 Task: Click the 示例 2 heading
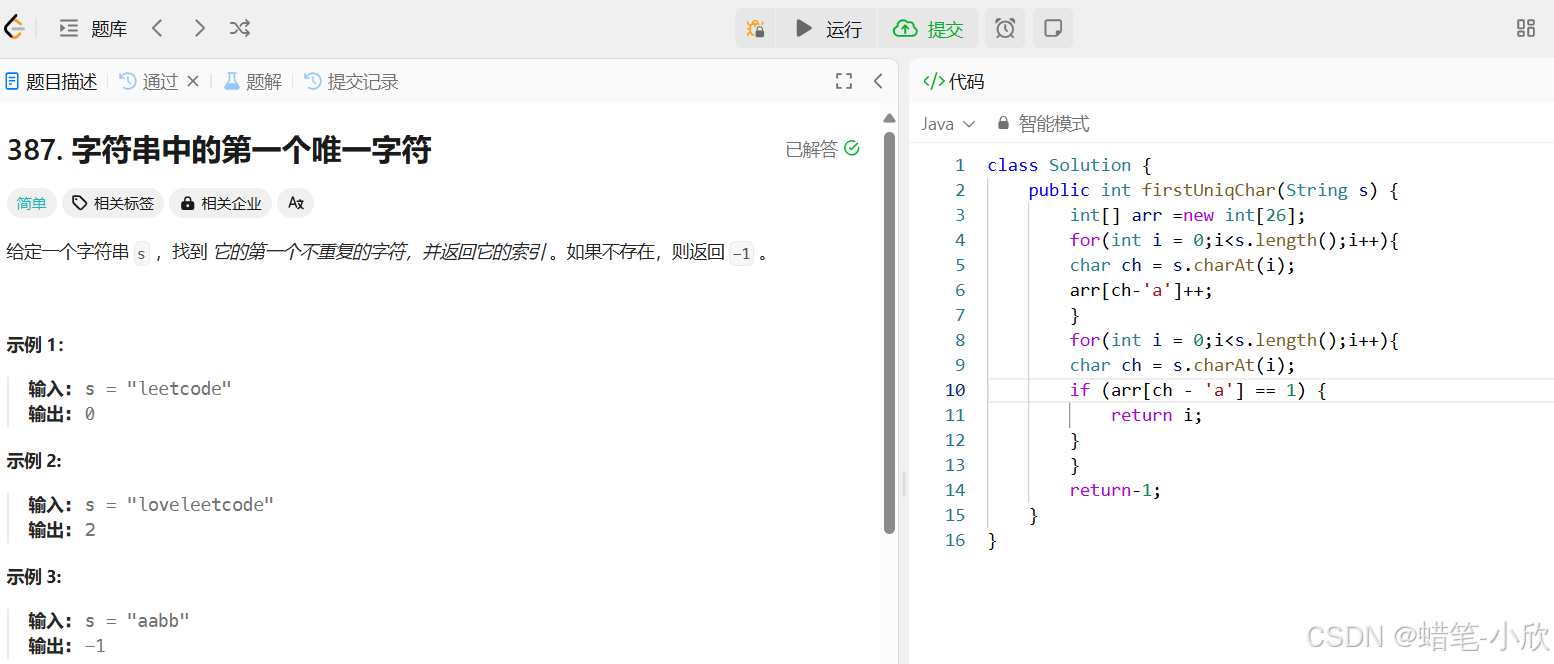35,461
